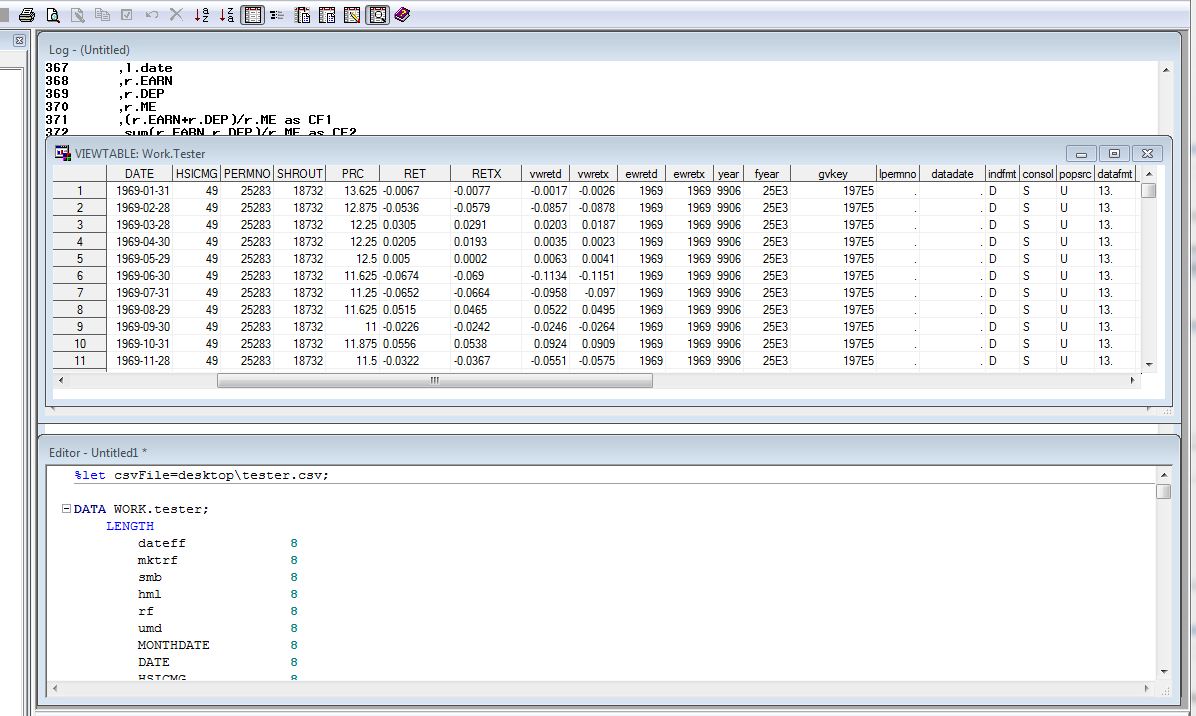
Task: Click log line 371 CF1 expression
Action: coord(224,120)
